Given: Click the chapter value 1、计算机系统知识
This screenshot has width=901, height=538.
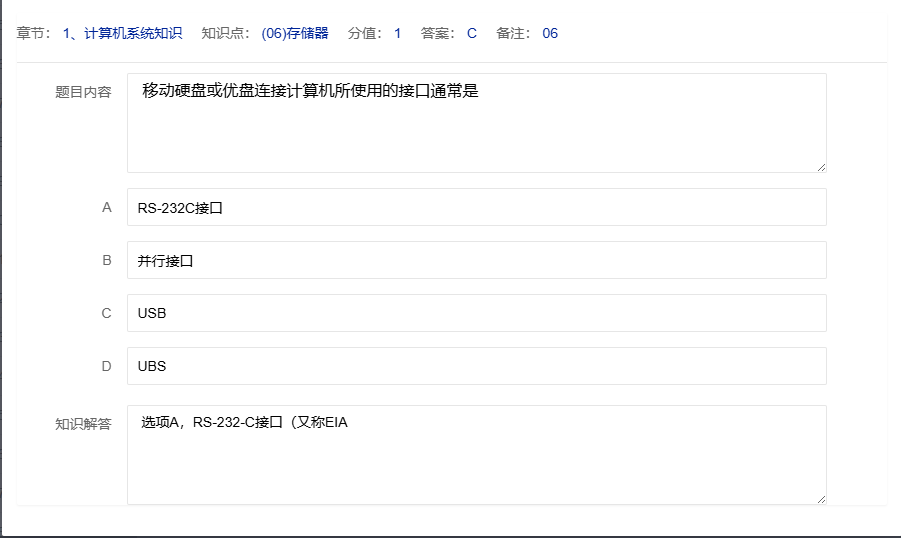Looking at the screenshot, I should click(x=122, y=33).
